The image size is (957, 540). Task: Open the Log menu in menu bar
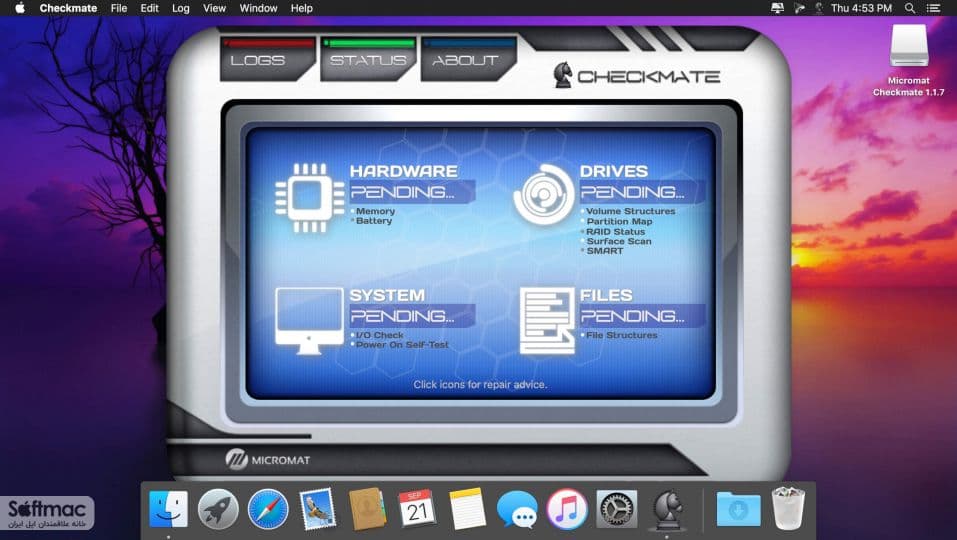181,8
